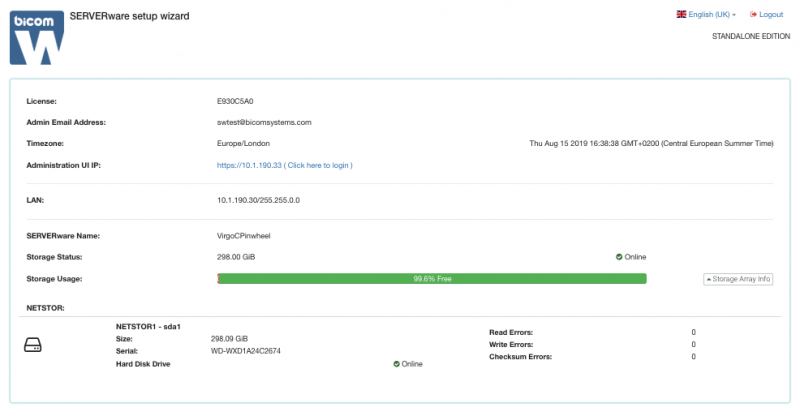
Task: Click the Checksum Errors label
Action: [520, 357]
